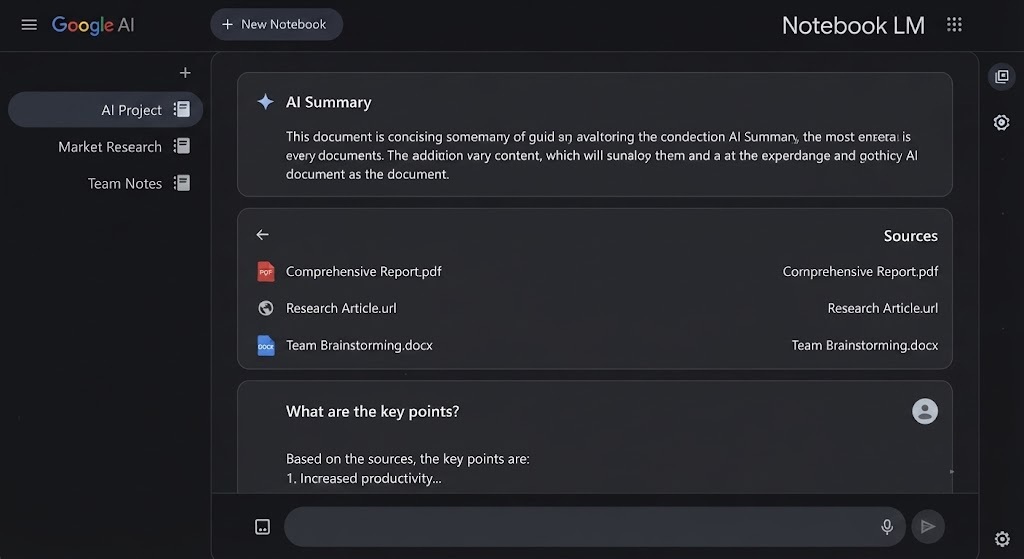Open the Market Research notebook

coord(123,146)
